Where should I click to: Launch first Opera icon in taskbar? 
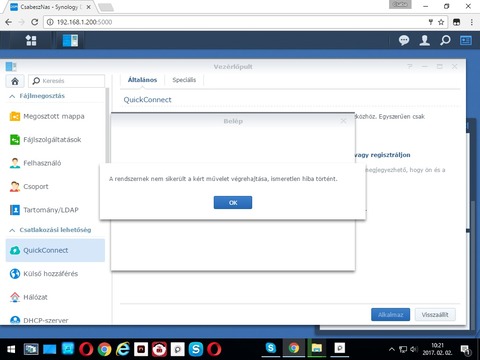86,349
